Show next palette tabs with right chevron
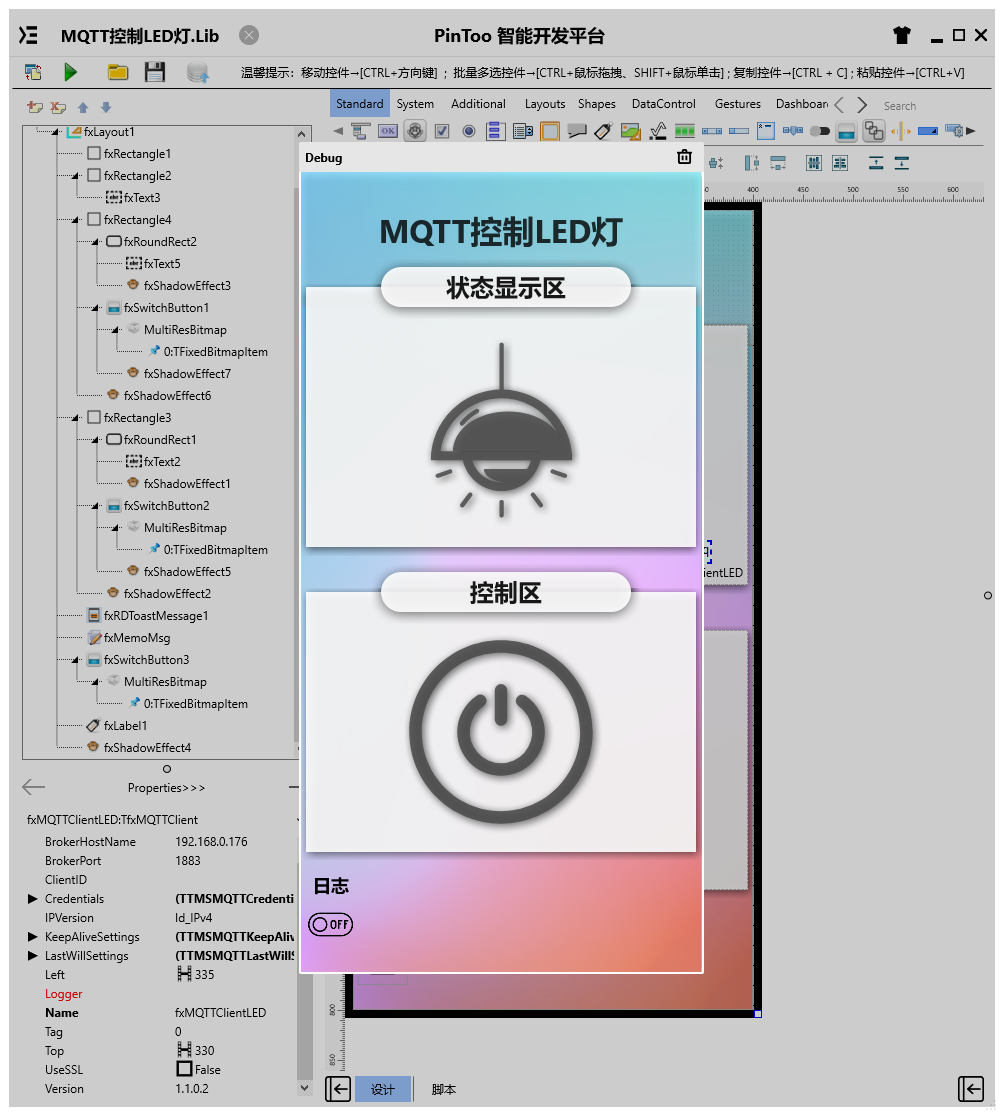Image resolution: width=1004 pixels, height=1116 pixels. (x=862, y=105)
